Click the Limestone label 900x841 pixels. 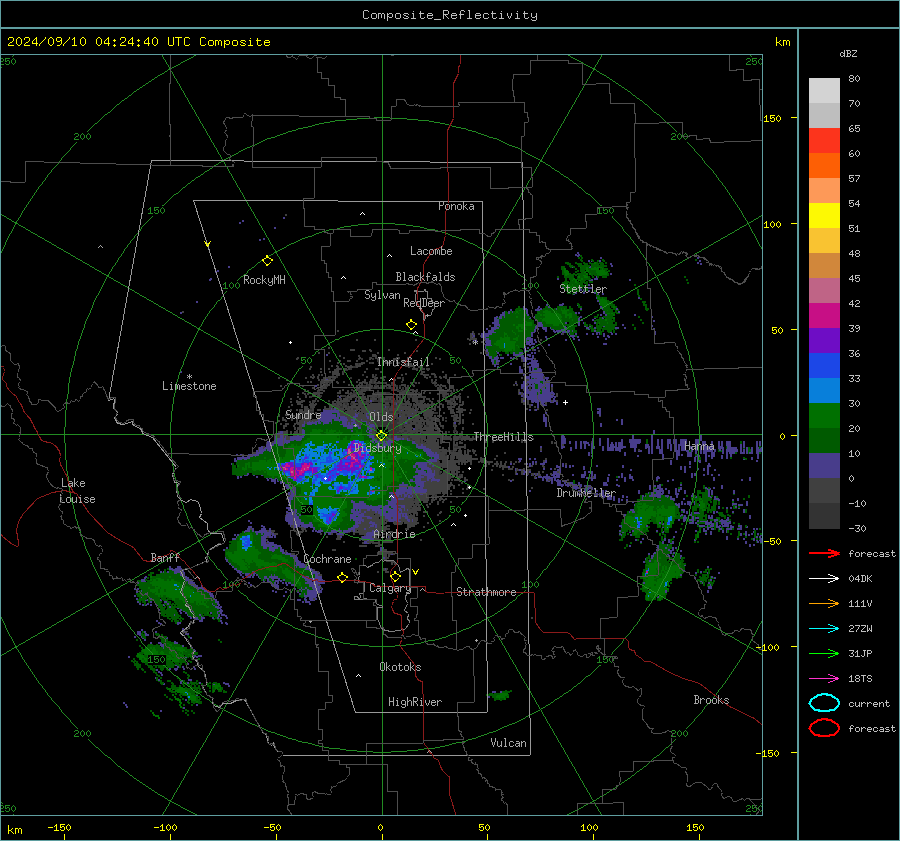tap(189, 386)
